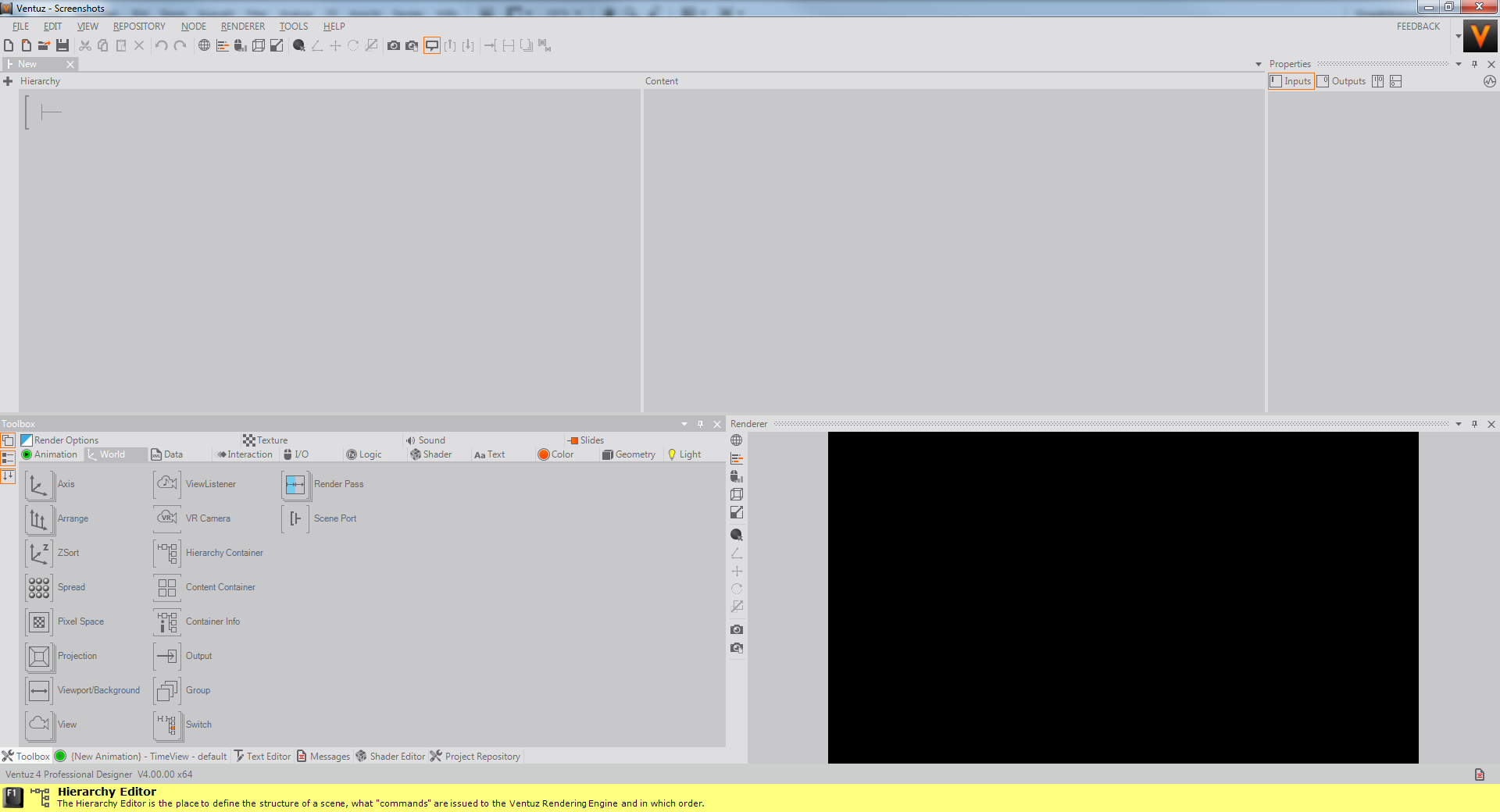The height and width of the screenshot is (812, 1500).
Task: Click the Undo arrow in the toolbar
Action: [x=161, y=46]
